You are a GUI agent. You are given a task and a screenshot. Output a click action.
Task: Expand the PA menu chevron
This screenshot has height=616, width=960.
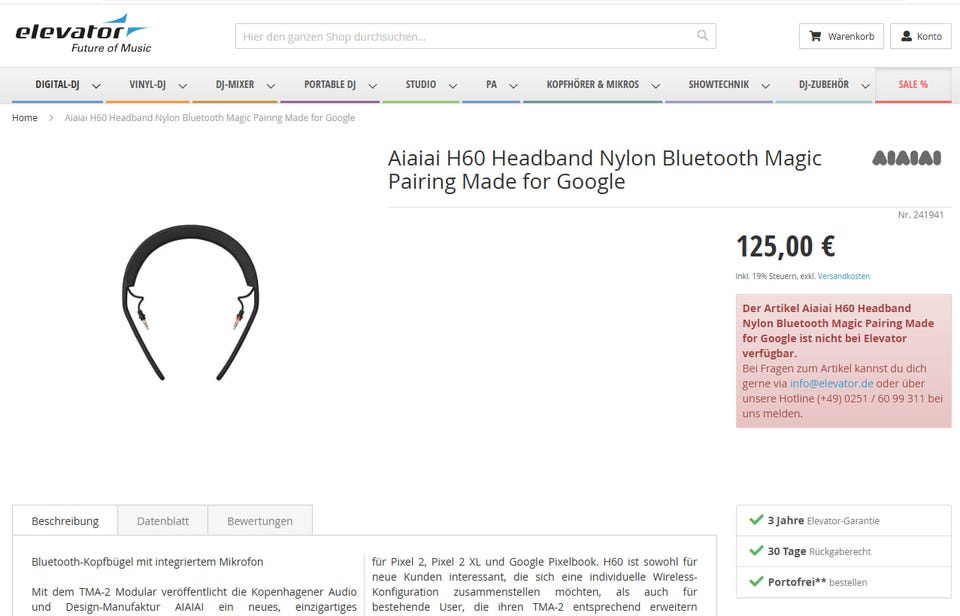pyautogui.click(x=513, y=86)
